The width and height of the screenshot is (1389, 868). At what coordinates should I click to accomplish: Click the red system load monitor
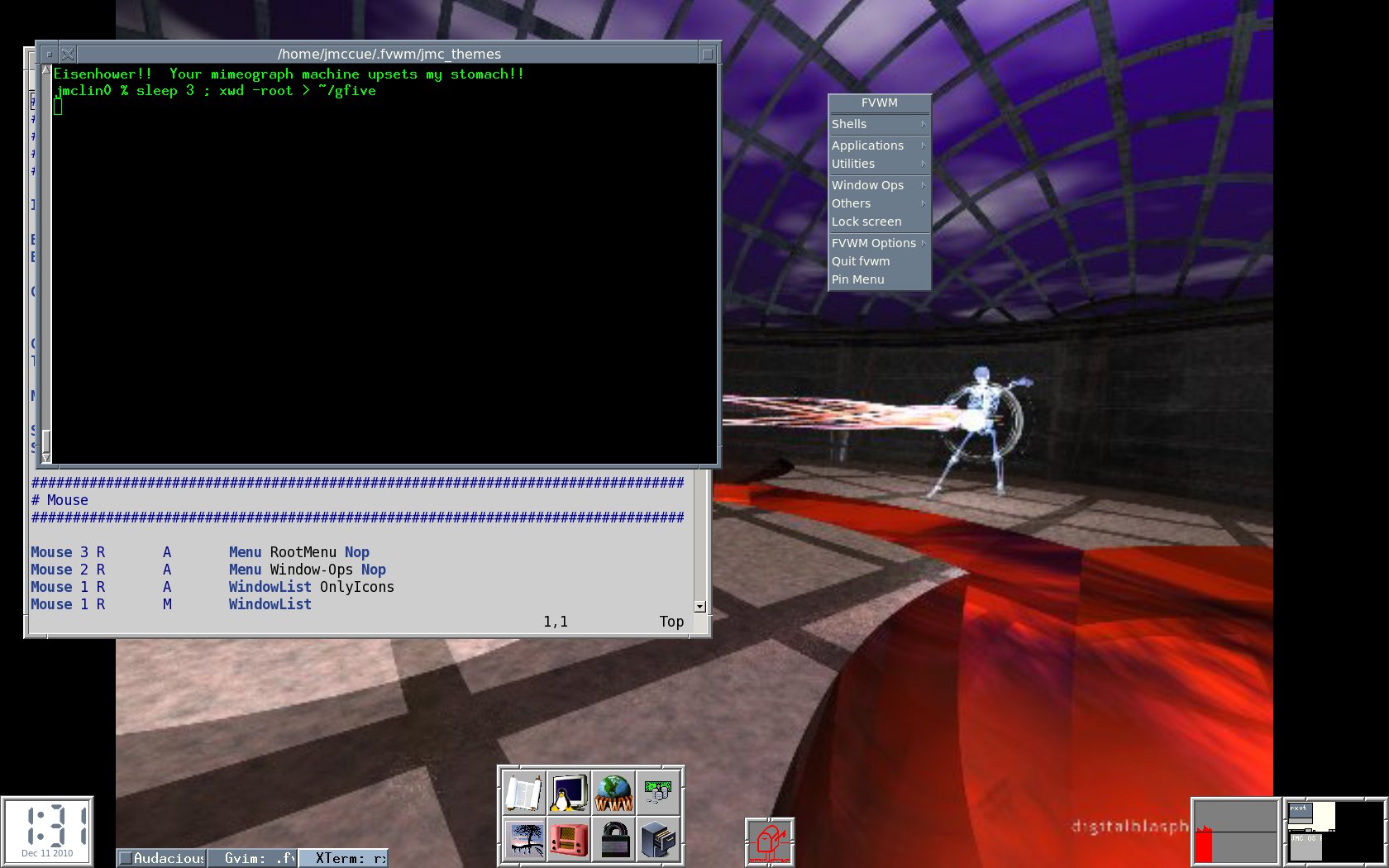pyautogui.click(x=1235, y=832)
